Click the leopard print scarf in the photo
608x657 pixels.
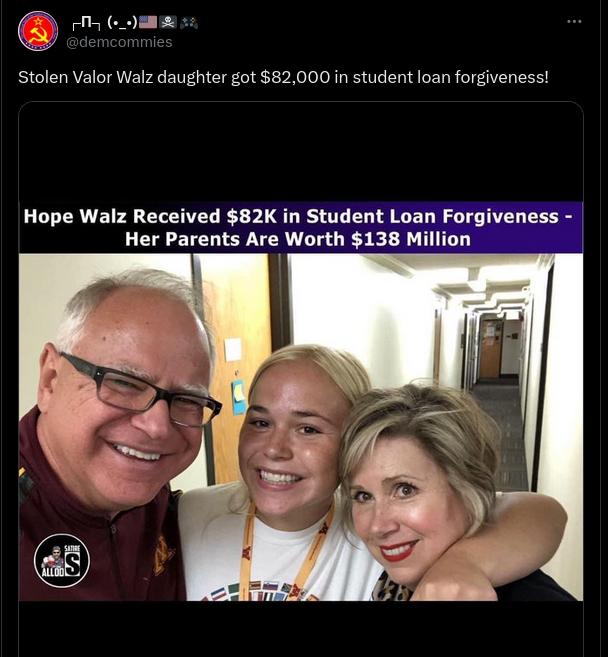point(391,588)
